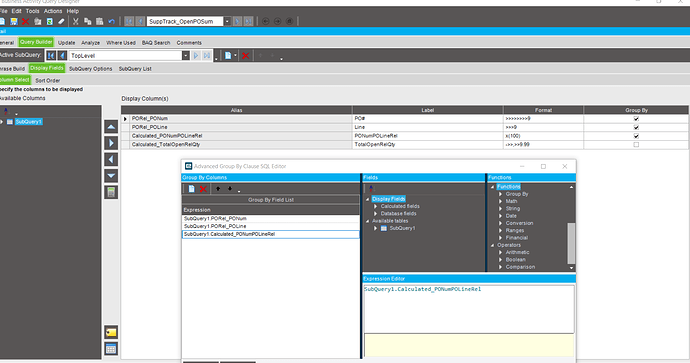Enable Group By for Calculated_TotalOpenRelQty row
This screenshot has height=363, width=690.
click(x=636, y=144)
